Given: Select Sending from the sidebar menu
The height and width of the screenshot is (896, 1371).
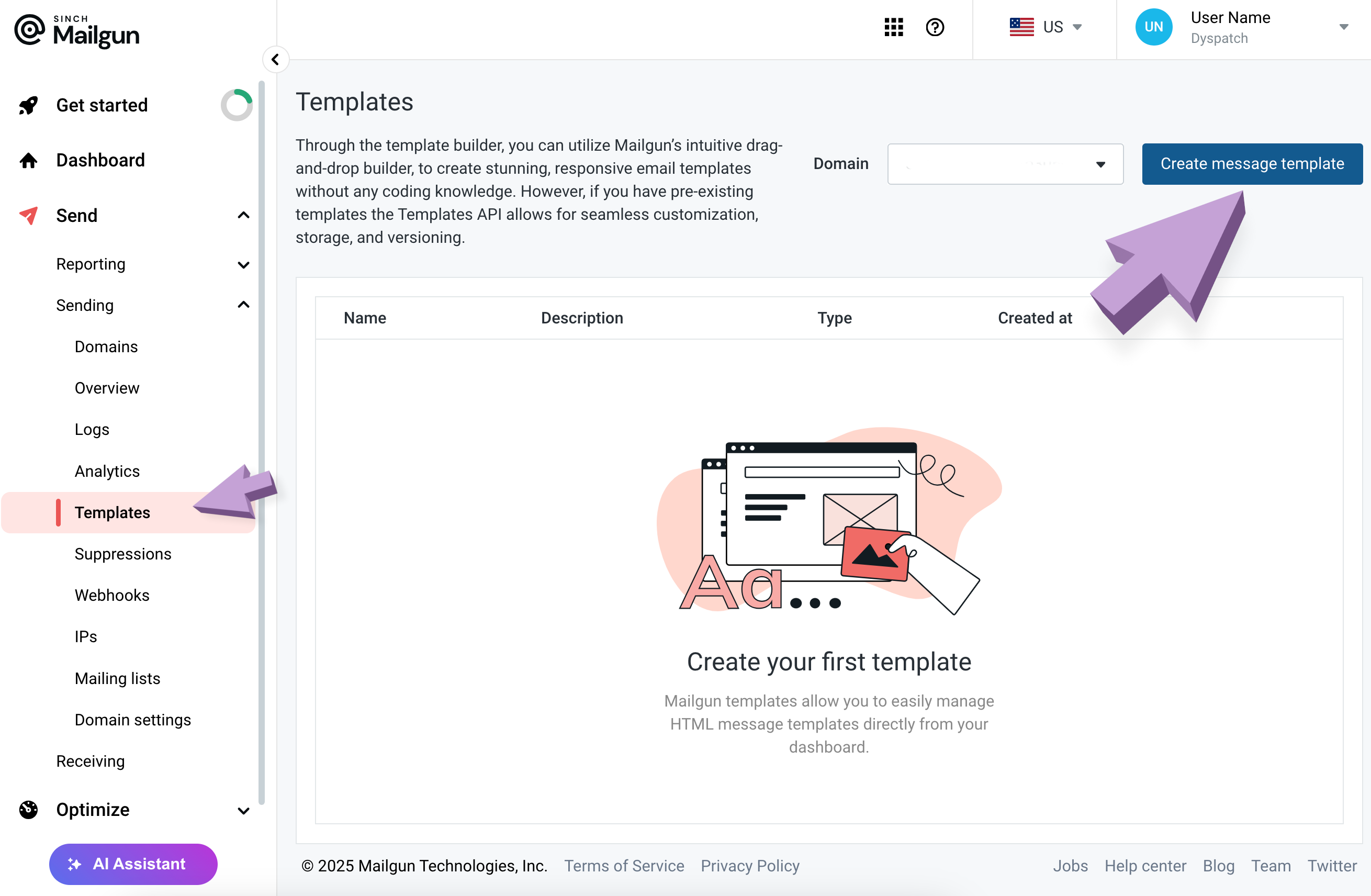Looking at the screenshot, I should (x=85, y=305).
